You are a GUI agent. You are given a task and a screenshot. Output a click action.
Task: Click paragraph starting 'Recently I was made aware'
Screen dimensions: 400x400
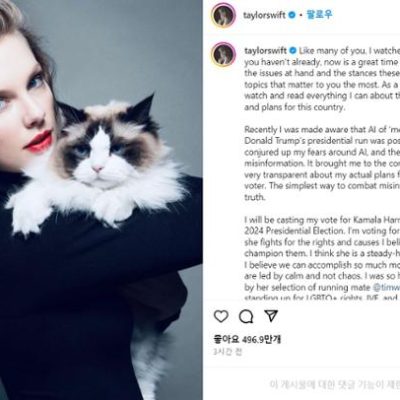(x=322, y=163)
